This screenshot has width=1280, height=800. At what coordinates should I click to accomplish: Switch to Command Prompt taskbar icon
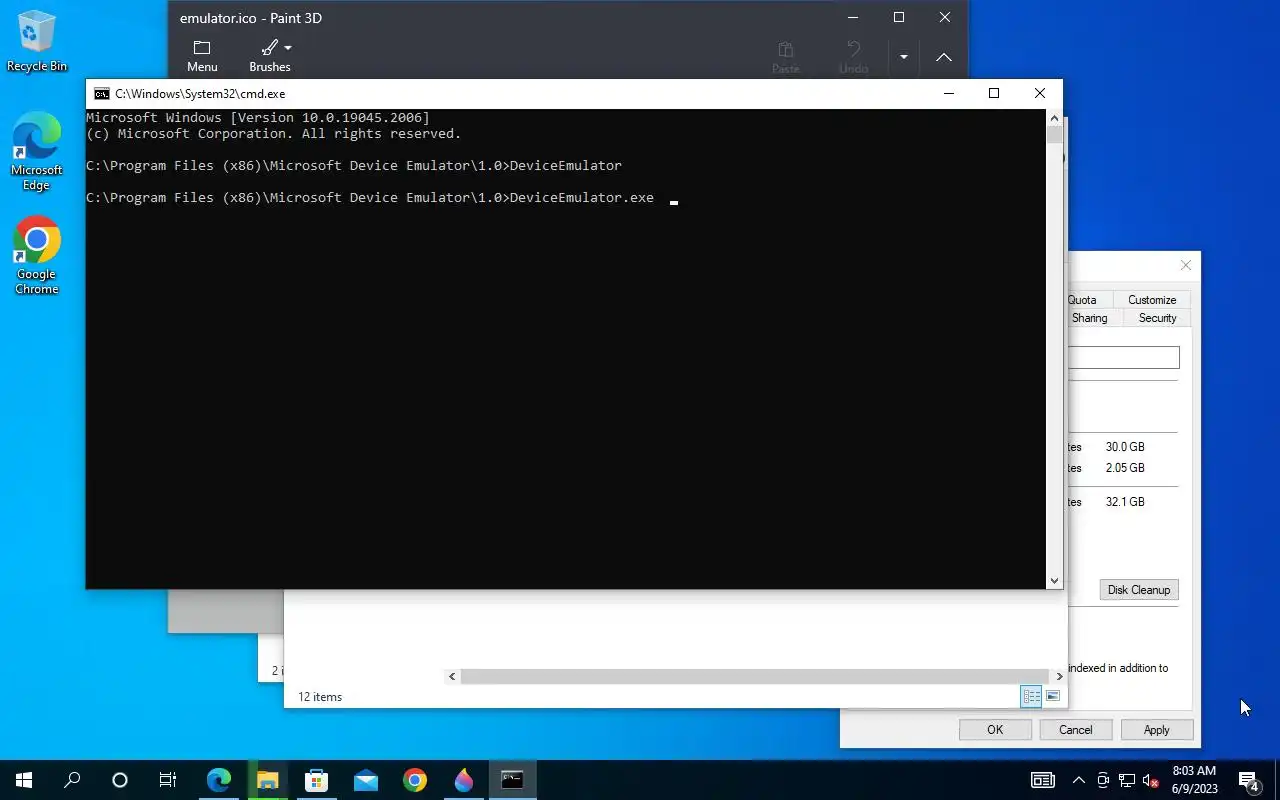[512, 780]
